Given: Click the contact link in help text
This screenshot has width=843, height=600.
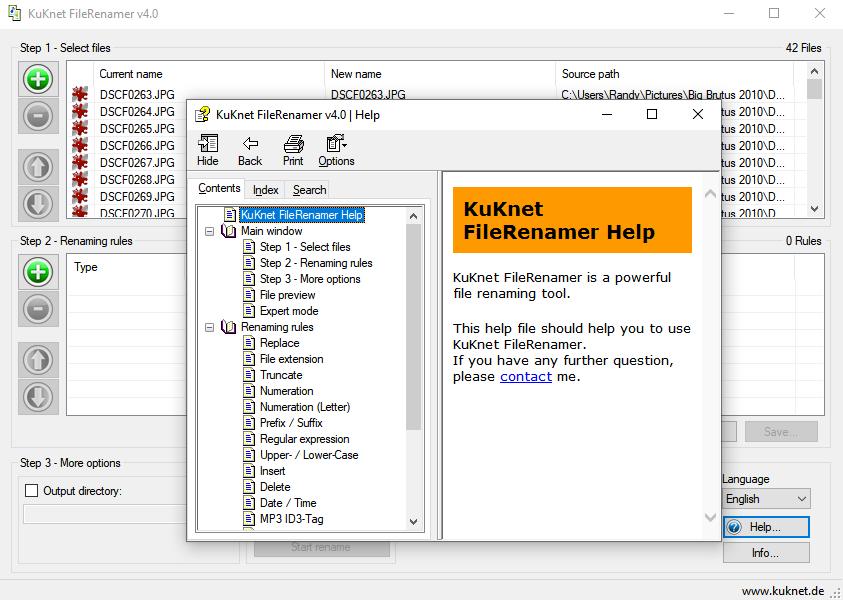Looking at the screenshot, I should 526,376.
